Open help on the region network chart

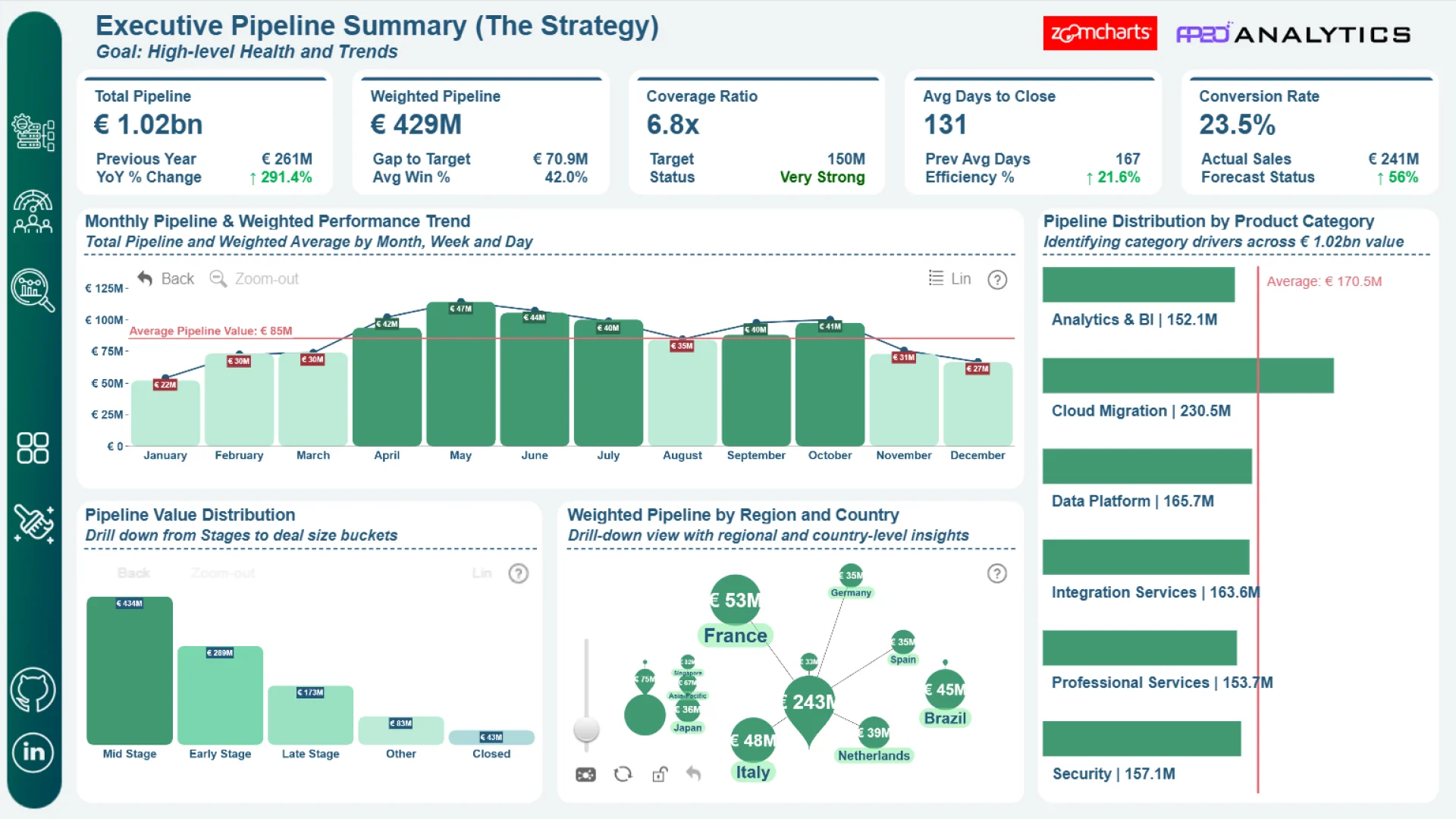click(996, 573)
